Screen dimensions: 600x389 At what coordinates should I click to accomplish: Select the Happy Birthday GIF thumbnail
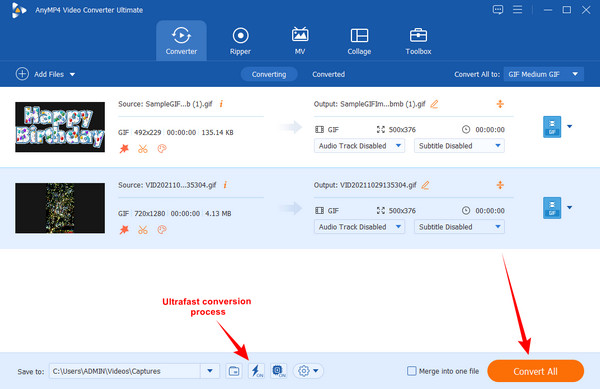pos(60,127)
